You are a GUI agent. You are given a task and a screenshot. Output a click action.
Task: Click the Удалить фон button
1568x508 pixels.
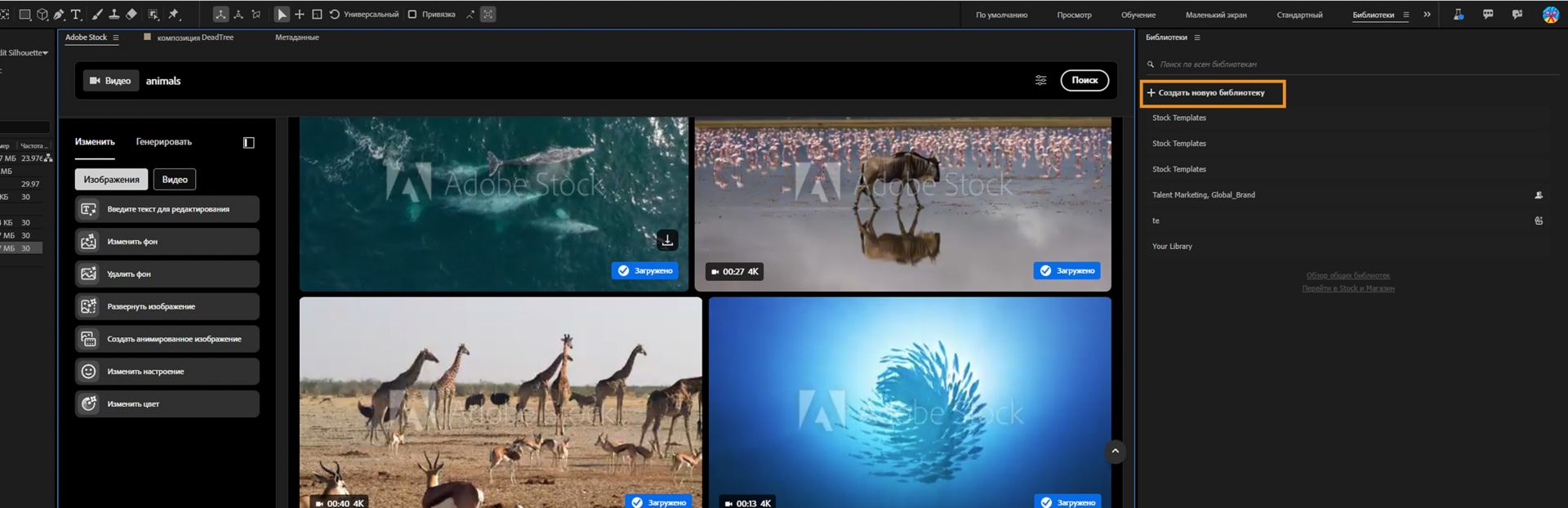pos(167,274)
